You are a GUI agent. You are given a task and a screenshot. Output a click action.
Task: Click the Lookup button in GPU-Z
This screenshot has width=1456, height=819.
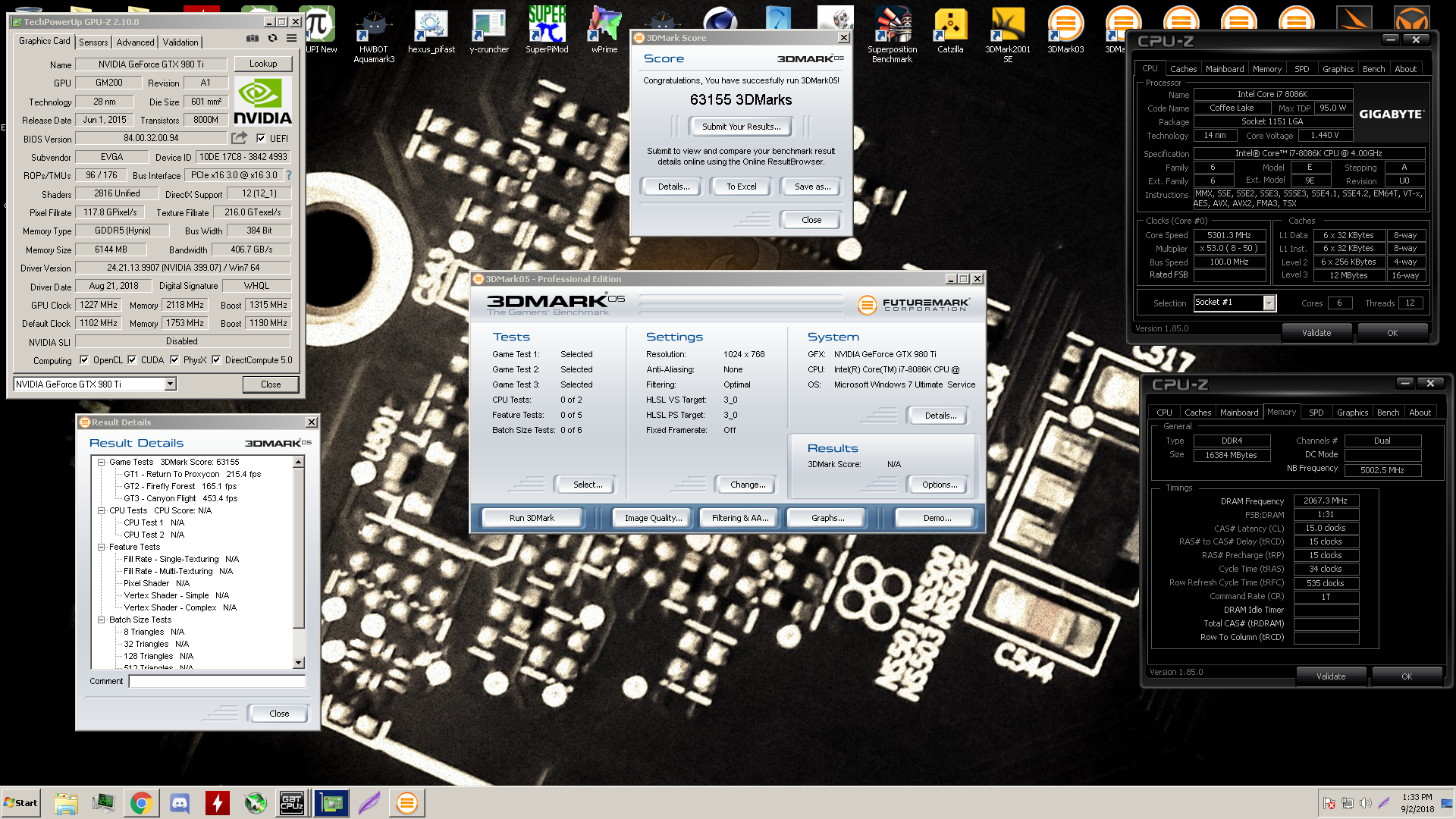pos(263,64)
